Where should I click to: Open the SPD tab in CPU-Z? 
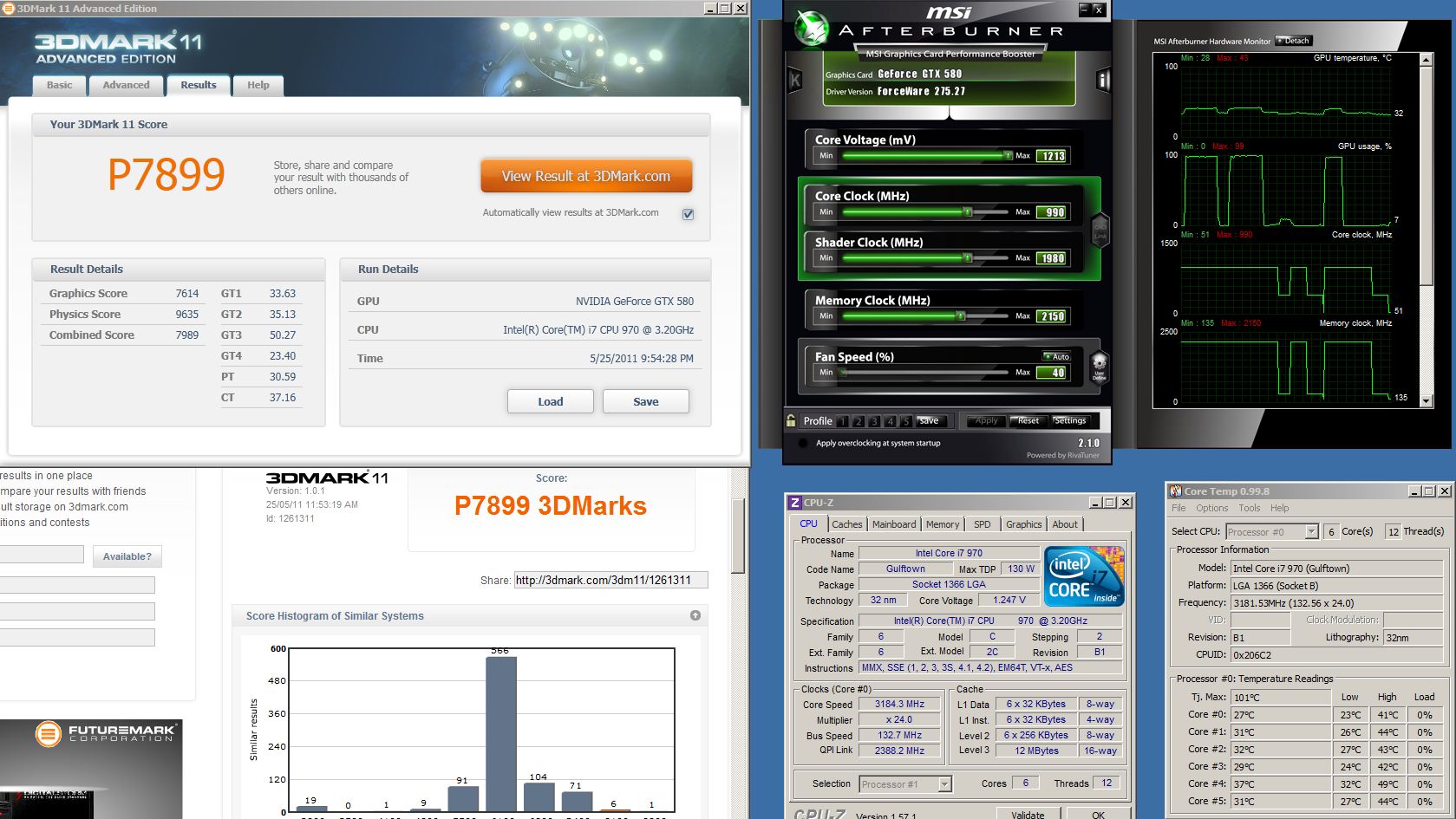(983, 524)
